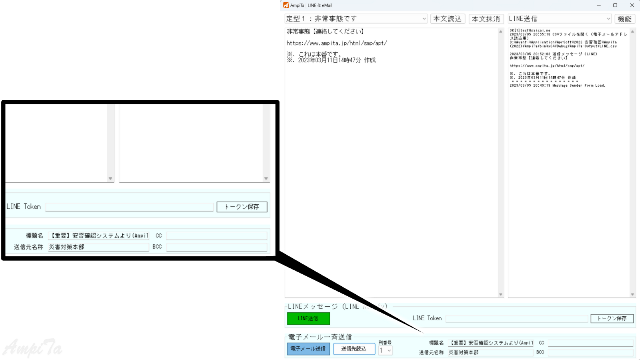Click the 本文読込 button
Screen dimensions: 640x360
(x=447, y=19)
